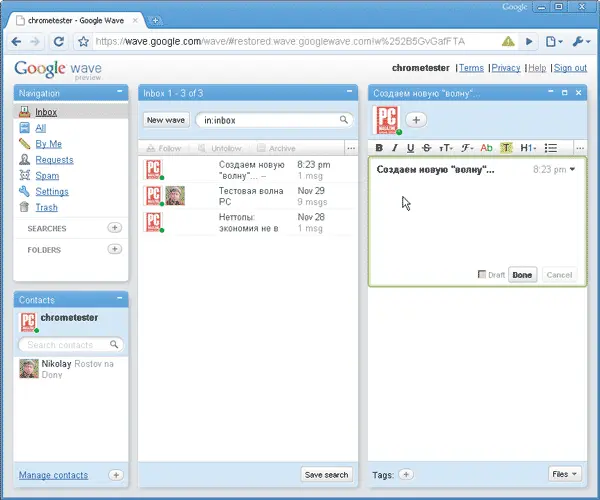Minimize the wave panel
Viewport: 600px width, 500px height.
[551, 91]
